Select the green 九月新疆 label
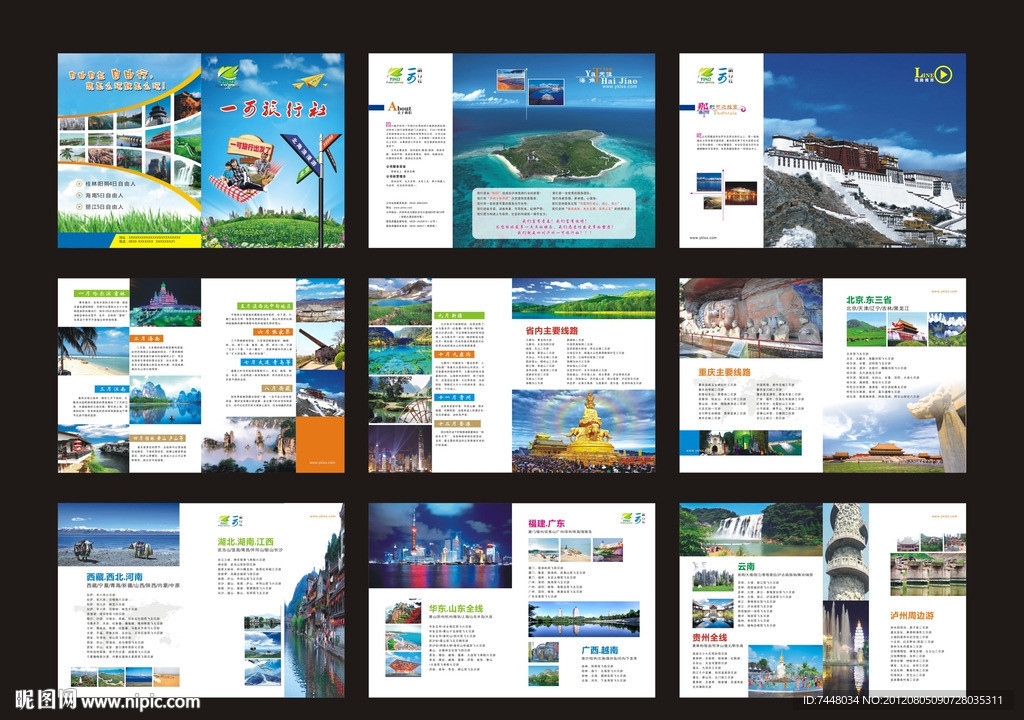This screenshot has width=1024, height=720. tap(459, 316)
